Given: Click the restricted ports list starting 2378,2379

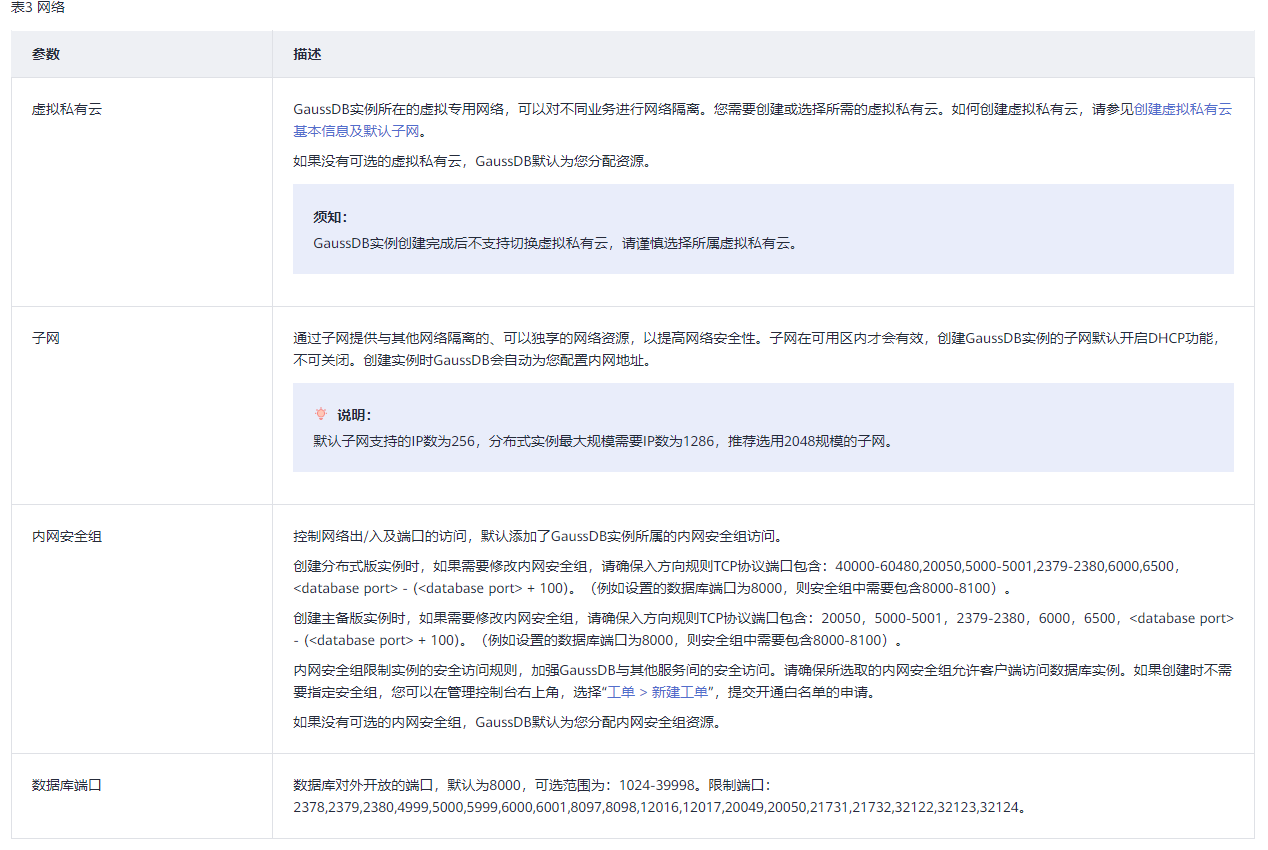Looking at the screenshot, I should click(660, 807).
